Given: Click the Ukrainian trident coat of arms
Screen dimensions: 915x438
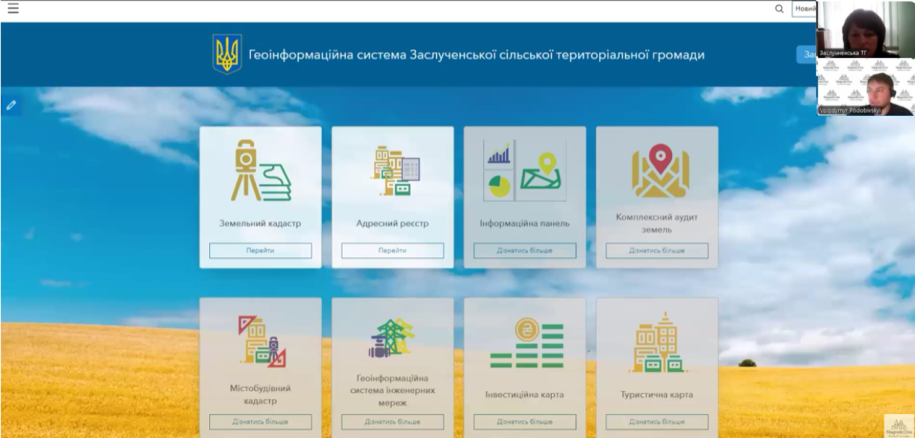Looking at the screenshot, I should (227, 54).
